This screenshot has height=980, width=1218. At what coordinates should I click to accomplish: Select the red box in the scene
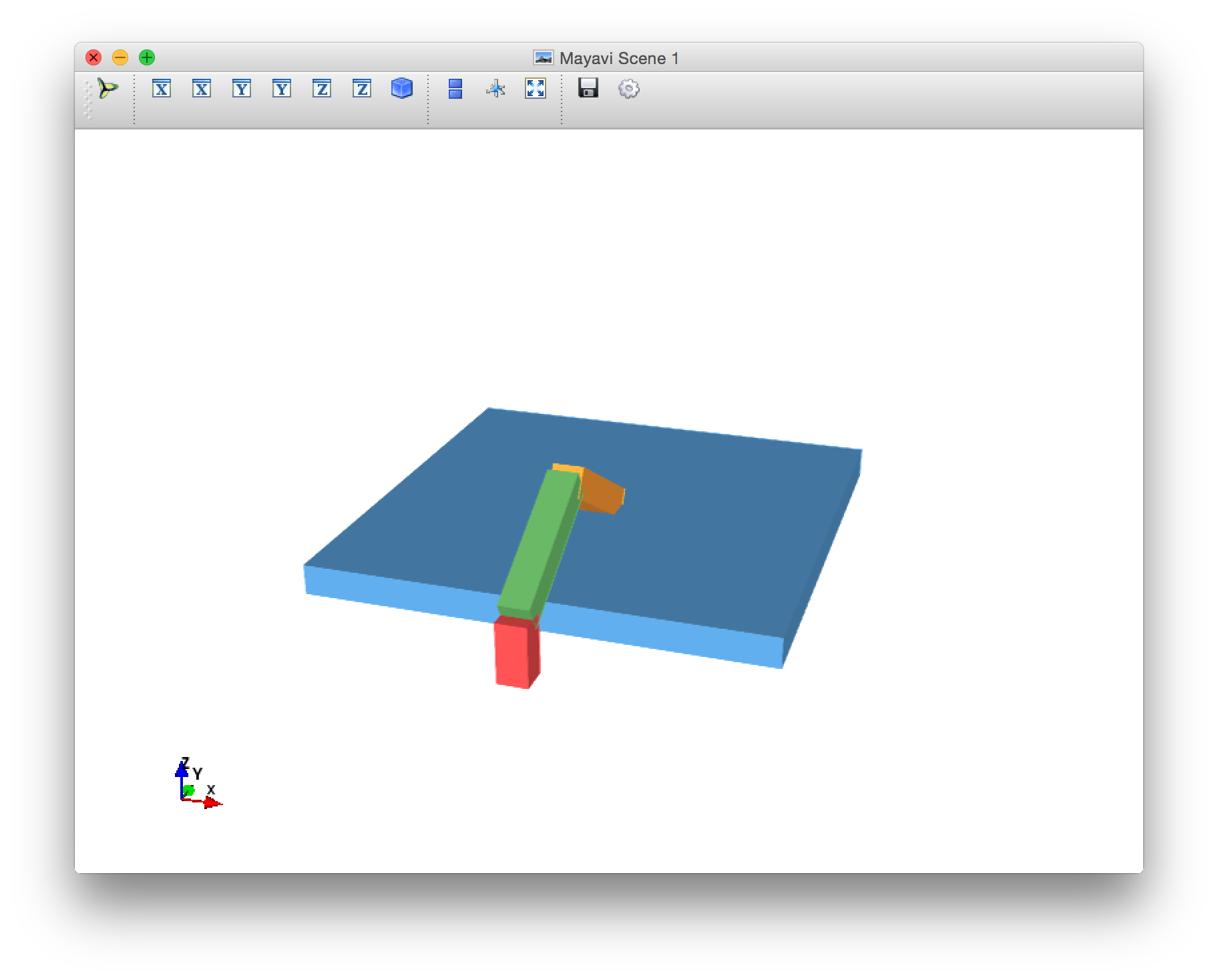513,653
